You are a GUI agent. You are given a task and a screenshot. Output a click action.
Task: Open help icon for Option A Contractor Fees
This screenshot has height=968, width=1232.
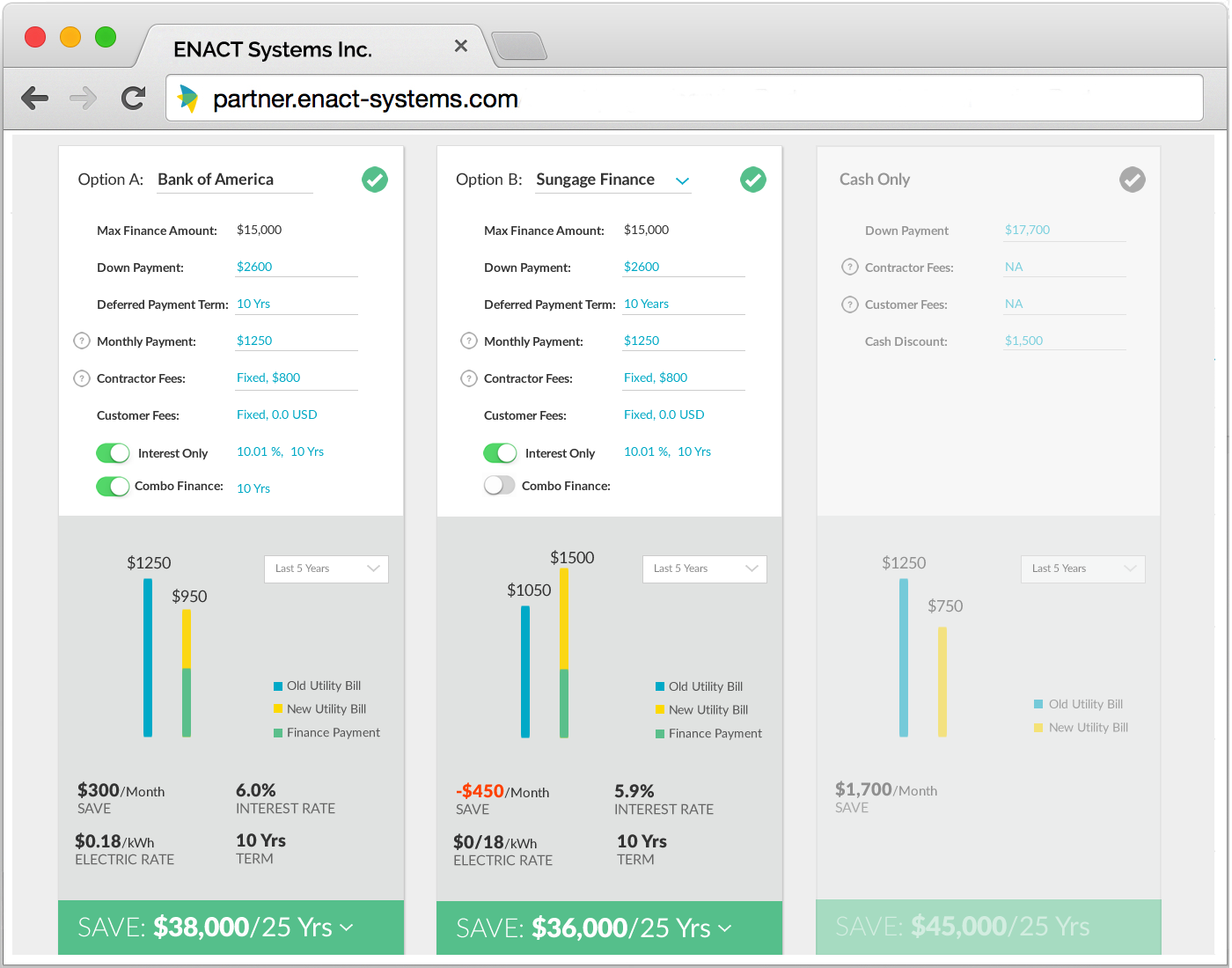click(82, 378)
